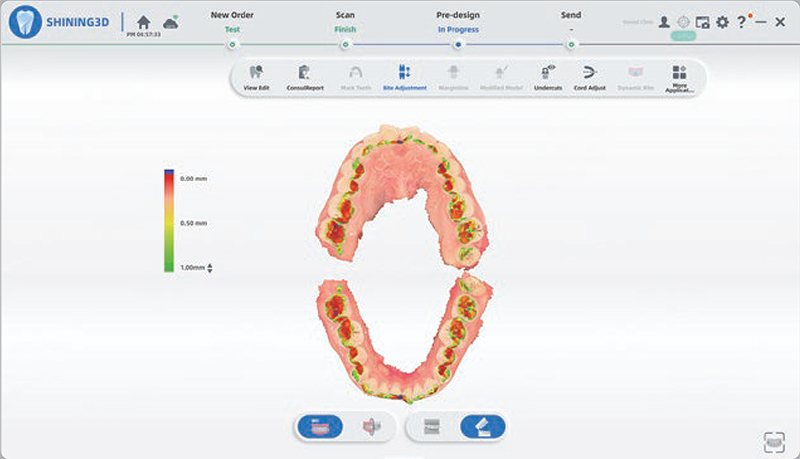Adjust the 1.00mm scale stepper arrows
This screenshot has width=800, height=459.
tap(210, 268)
